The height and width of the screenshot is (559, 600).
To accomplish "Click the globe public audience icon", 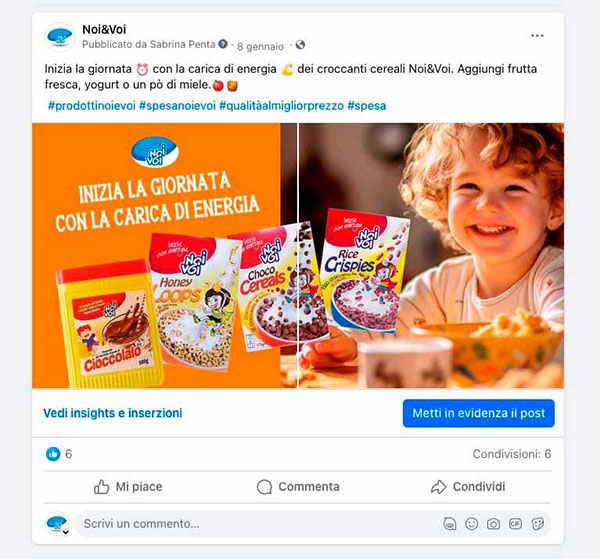I will (x=300, y=45).
